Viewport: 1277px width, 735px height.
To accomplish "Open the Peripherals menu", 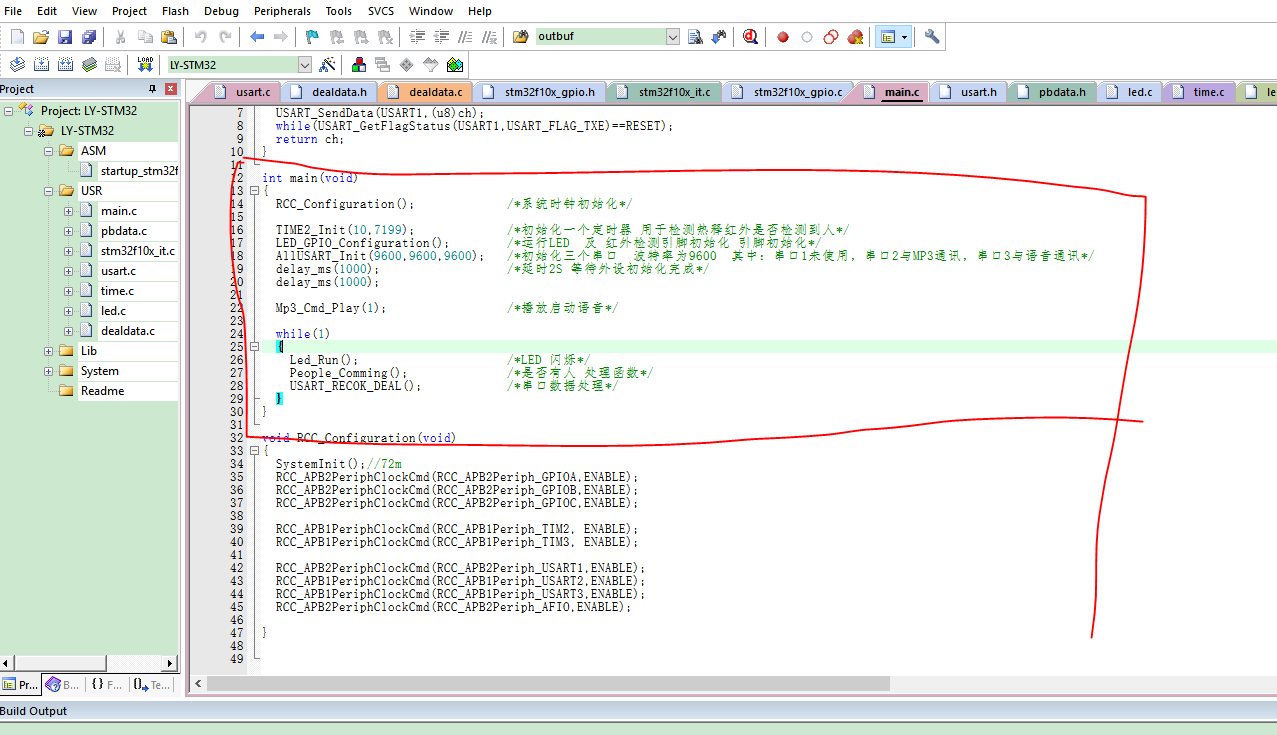I will (282, 11).
